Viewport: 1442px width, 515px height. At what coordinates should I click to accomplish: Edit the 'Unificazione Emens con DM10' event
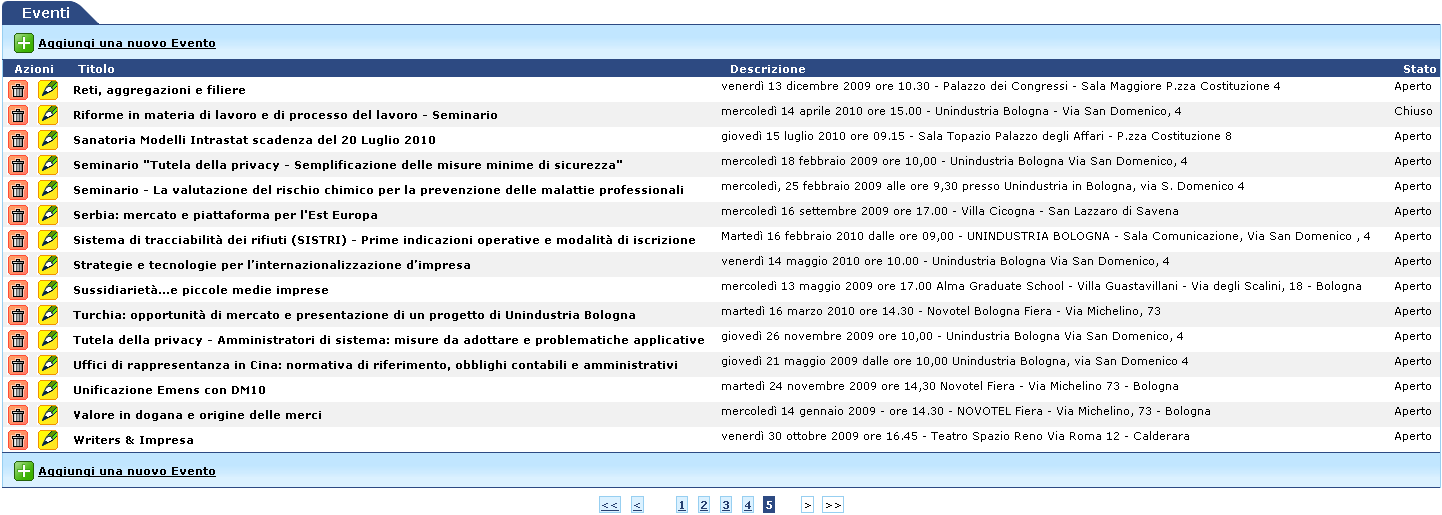pyautogui.click(x=48, y=390)
